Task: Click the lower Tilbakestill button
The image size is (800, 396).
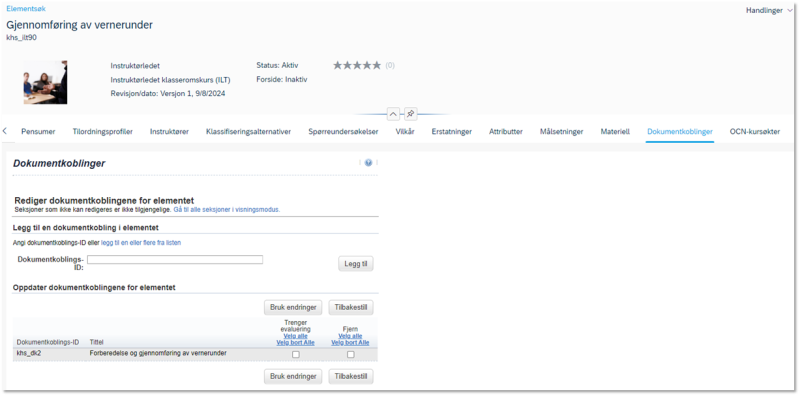Action: pos(351,377)
